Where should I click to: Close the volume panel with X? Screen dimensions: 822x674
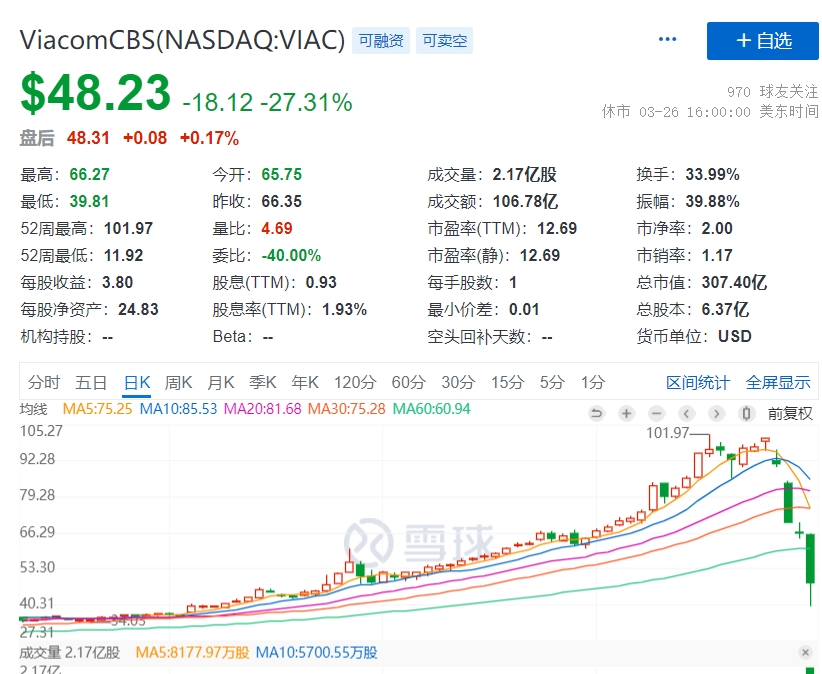pyautogui.click(x=806, y=652)
